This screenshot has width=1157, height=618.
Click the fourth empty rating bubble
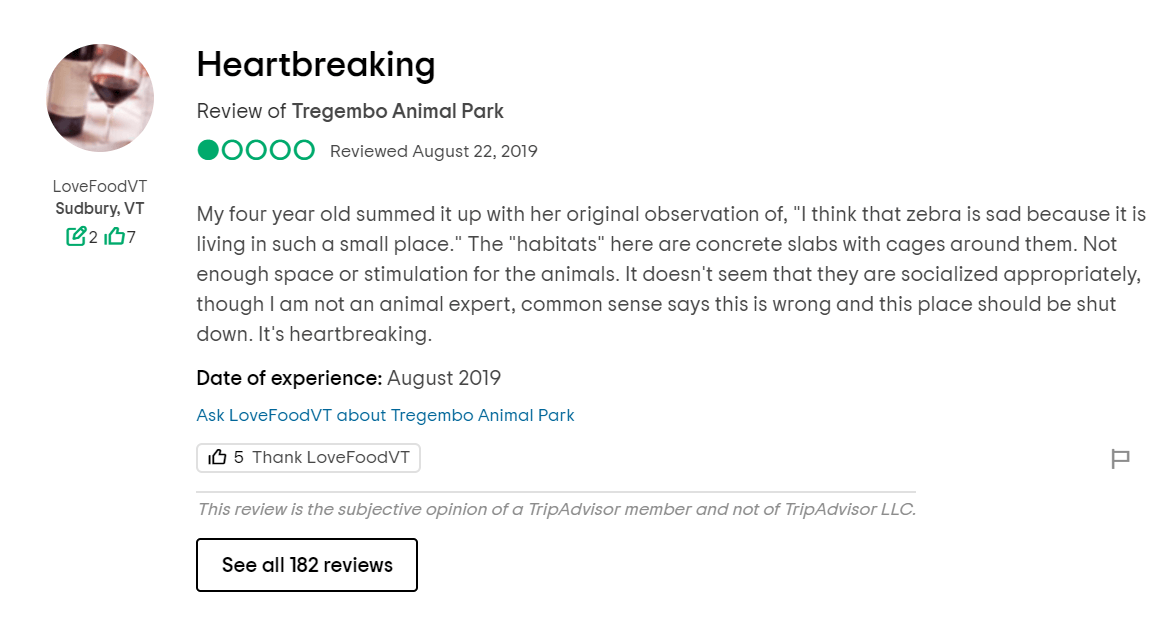(x=280, y=151)
